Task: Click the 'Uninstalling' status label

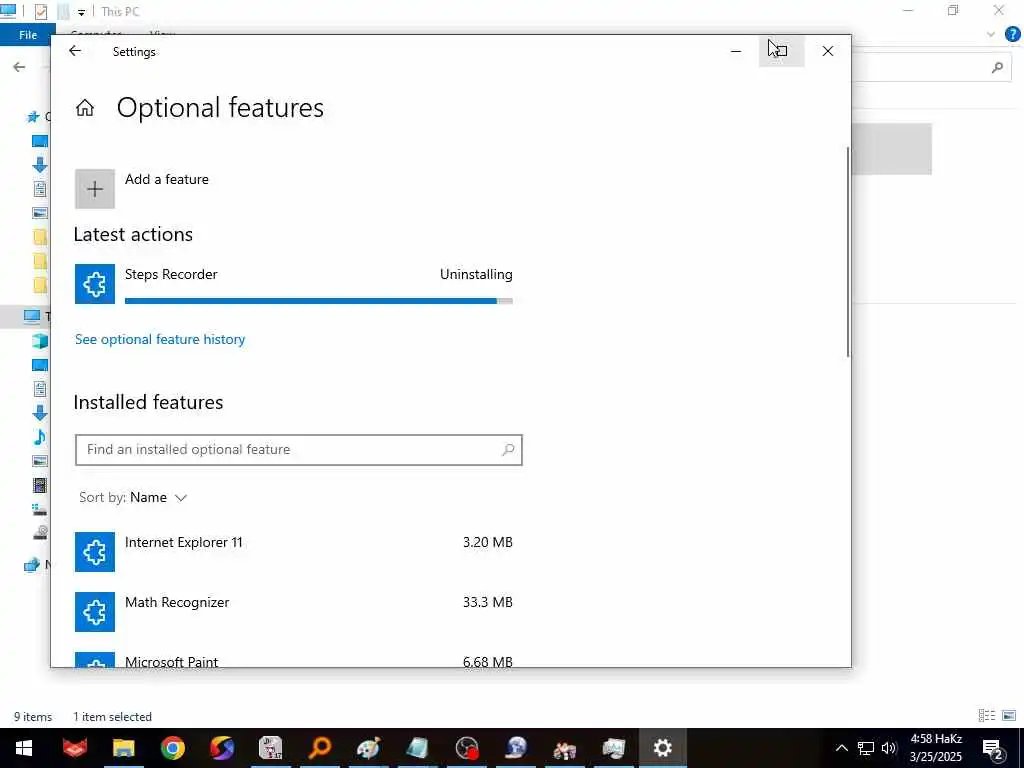Action: click(476, 274)
